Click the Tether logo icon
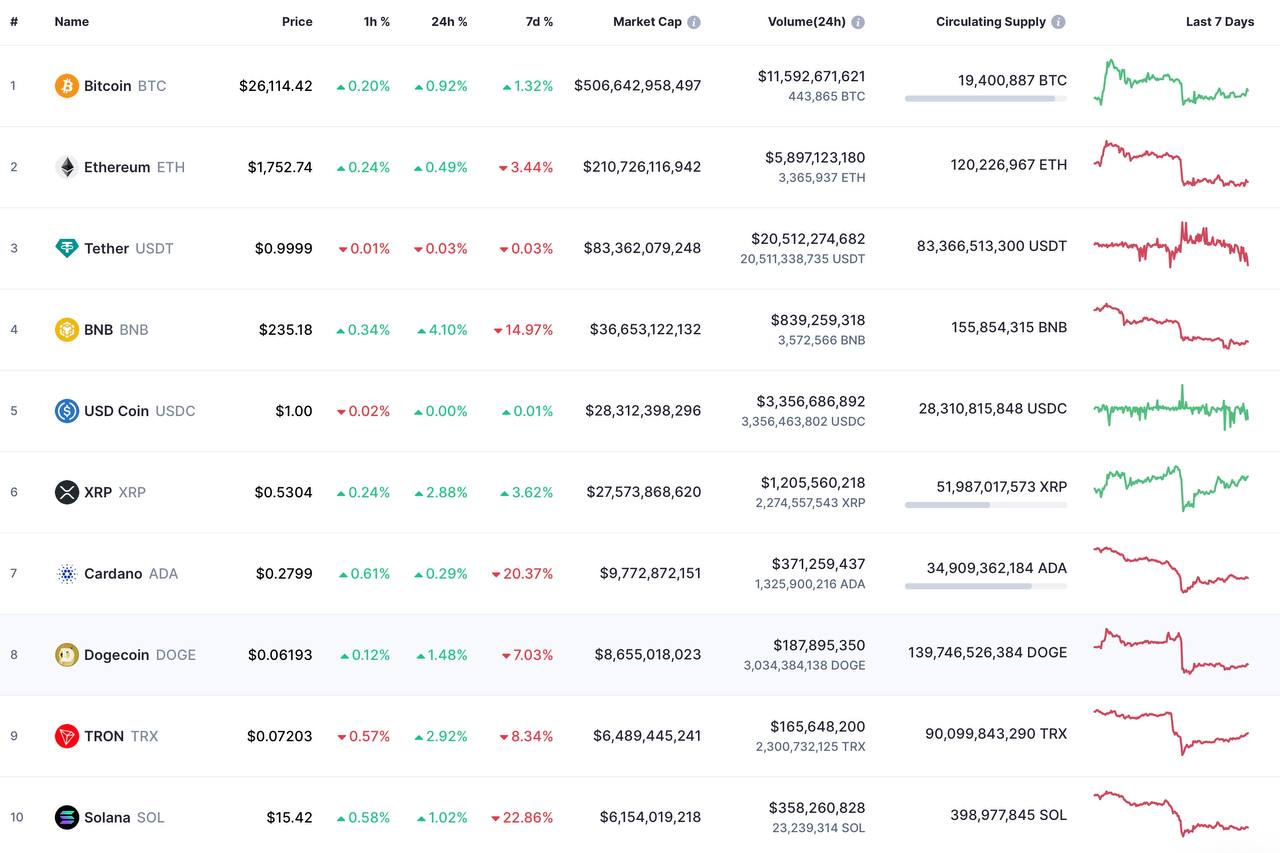The image size is (1280, 853). click(67, 248)
